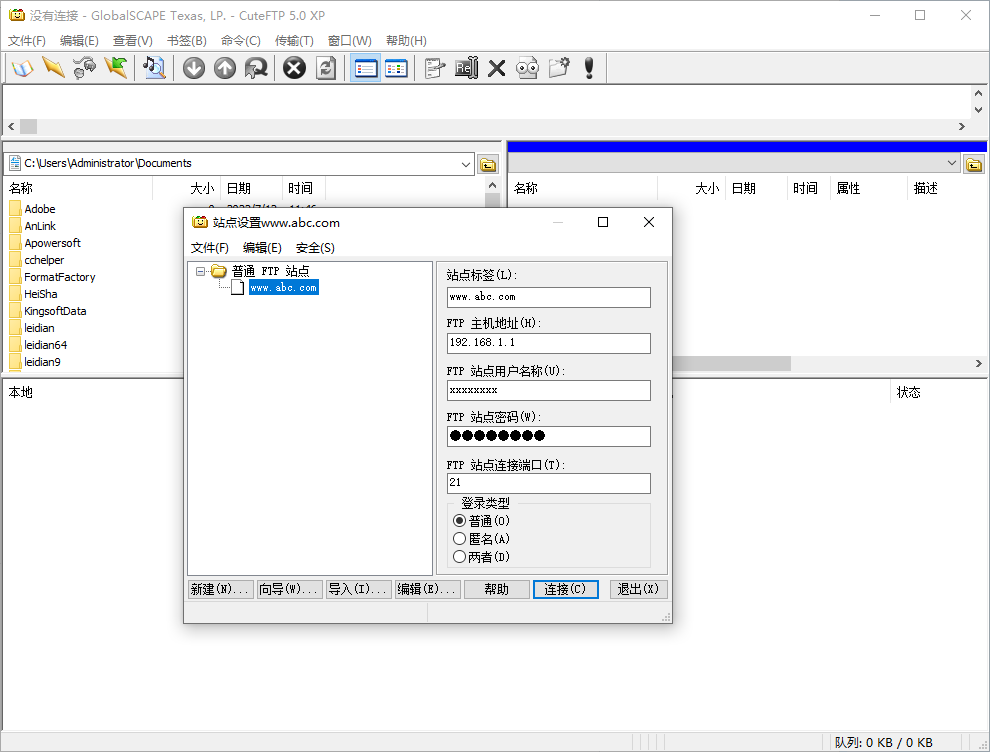Open 查看(V) menu

click(x=133, y=40)
